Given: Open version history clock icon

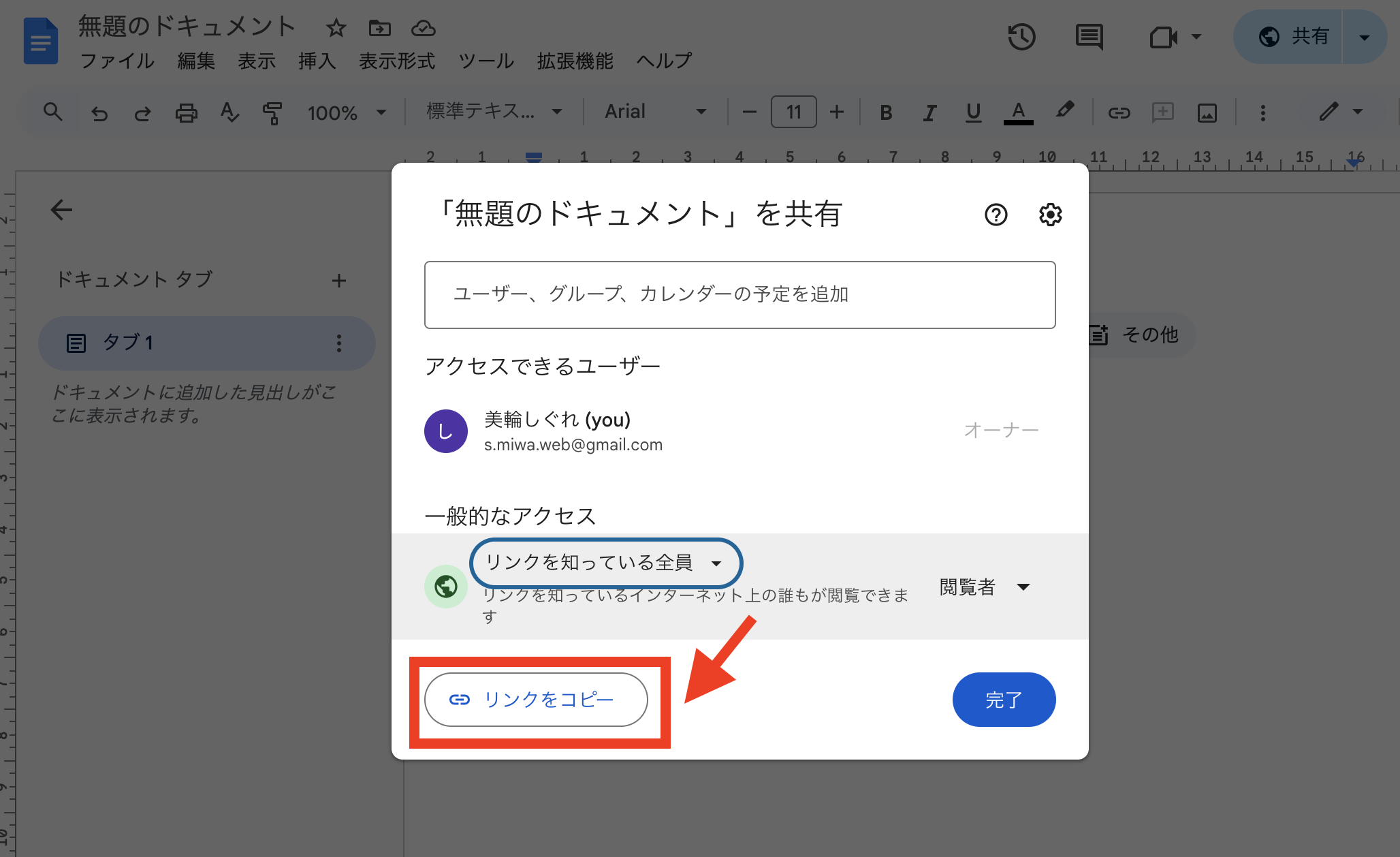Looking at the screenshot, I should pyautogui.click(x=1021, y=37).
